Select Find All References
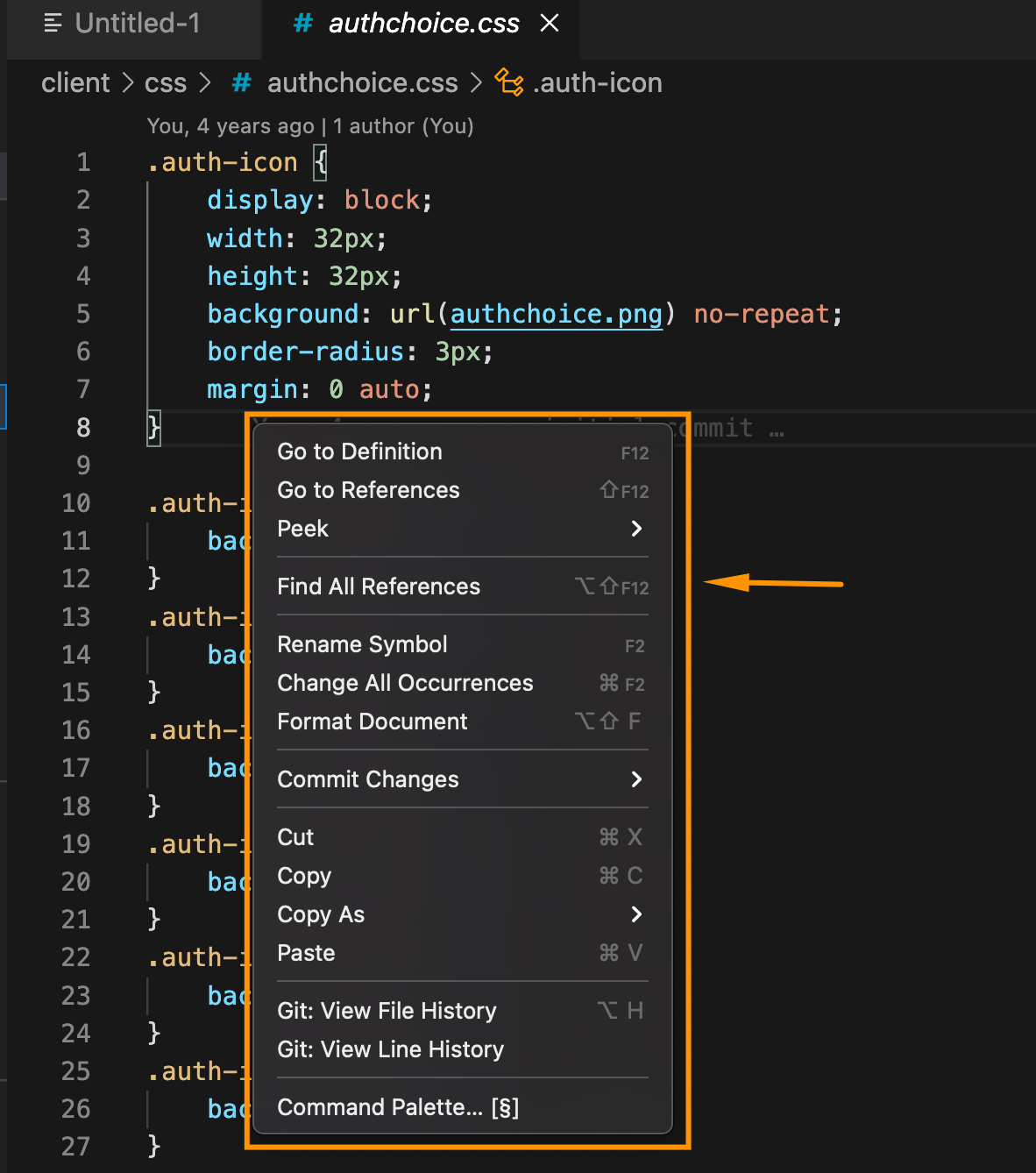This screenshot has width=1036, height=1173. (x=463, y=587)
